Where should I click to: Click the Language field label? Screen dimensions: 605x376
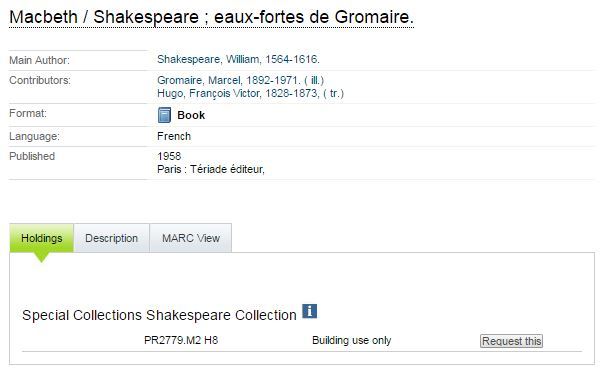coord(34,136)
